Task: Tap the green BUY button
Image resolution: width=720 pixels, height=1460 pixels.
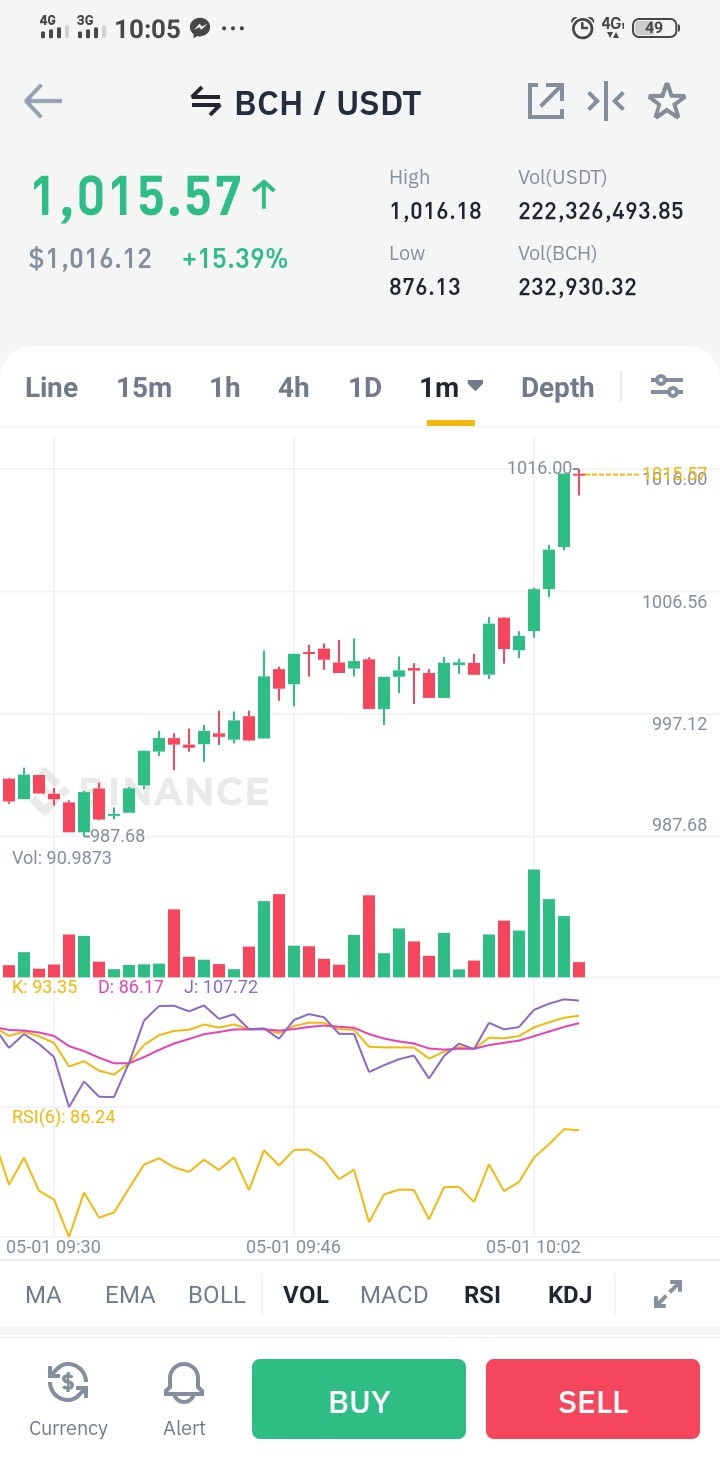Action: tap(359, 1399)
